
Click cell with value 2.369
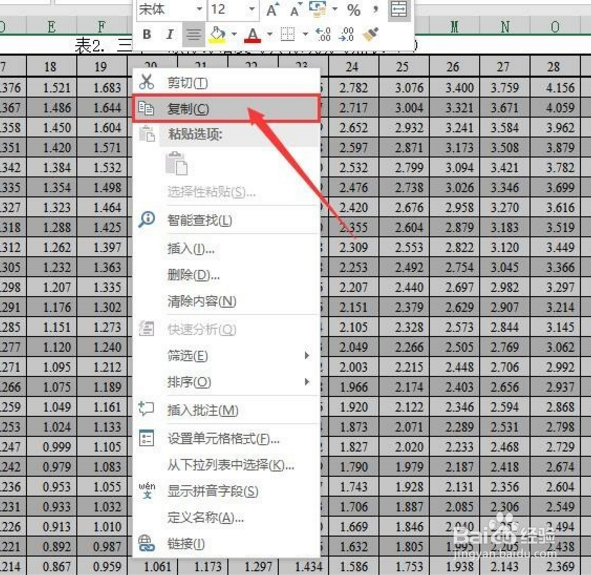555,566
